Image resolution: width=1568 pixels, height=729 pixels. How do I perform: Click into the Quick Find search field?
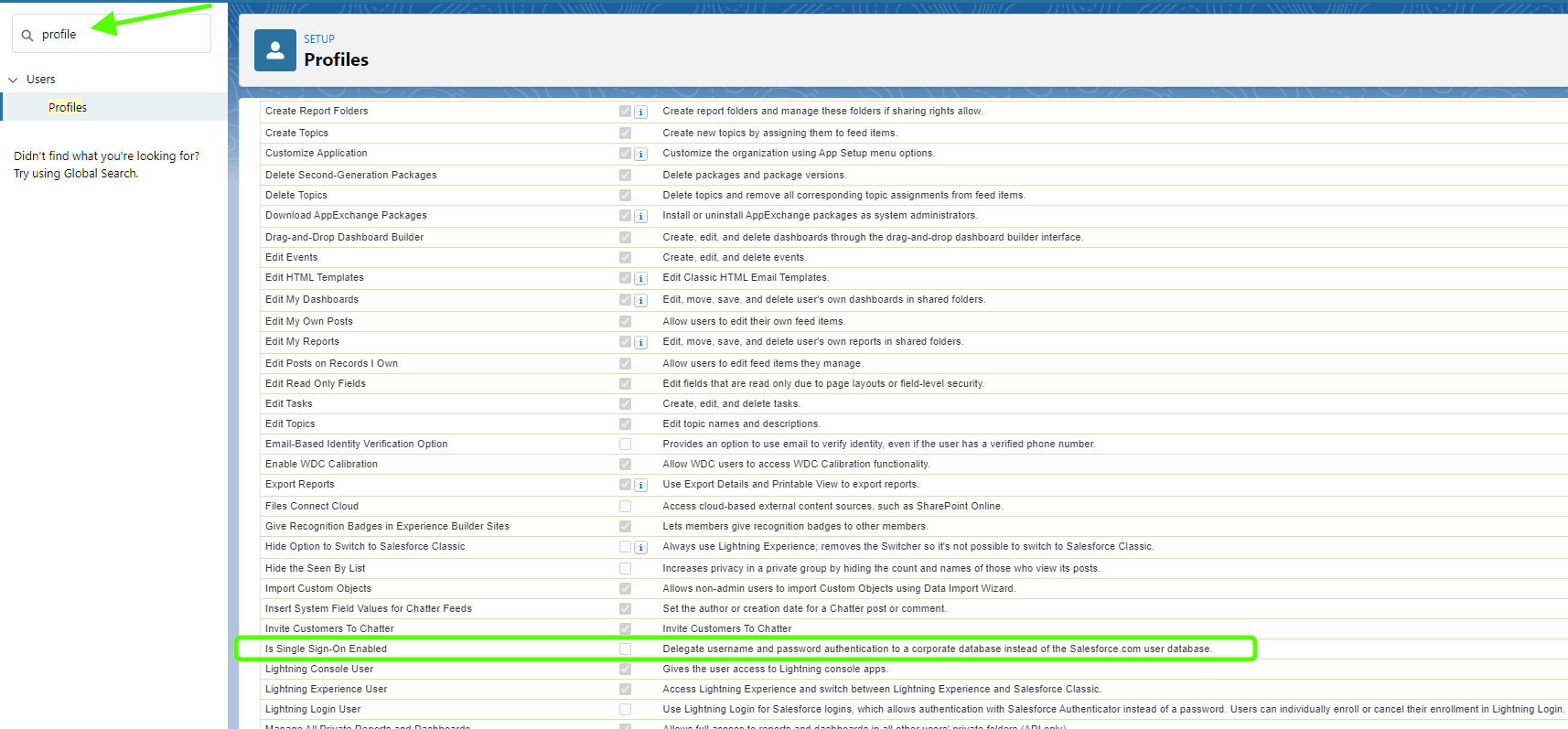click(119, 35)
